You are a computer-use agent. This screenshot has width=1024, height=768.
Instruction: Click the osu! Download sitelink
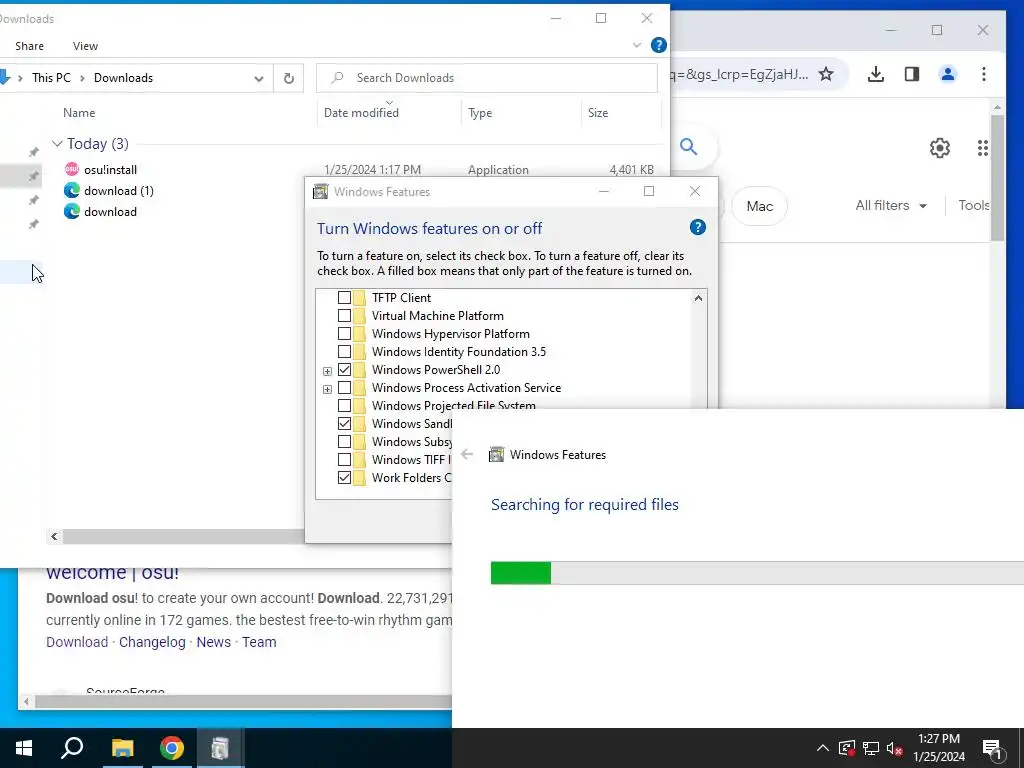pos(77,642)
